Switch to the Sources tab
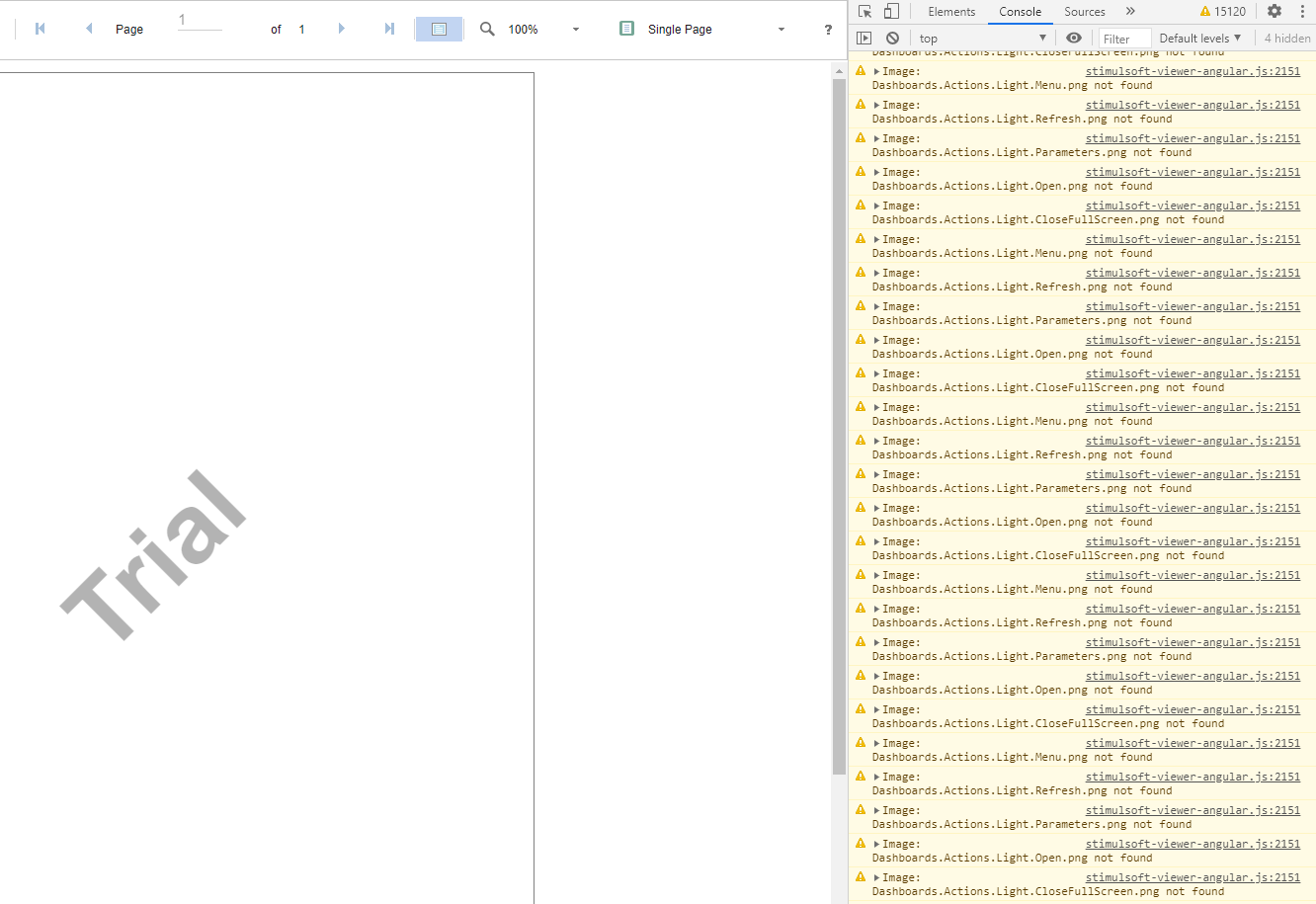The height and width of the screenshot is (904, 1316). pyautogui.click(x=1085, y=12)
